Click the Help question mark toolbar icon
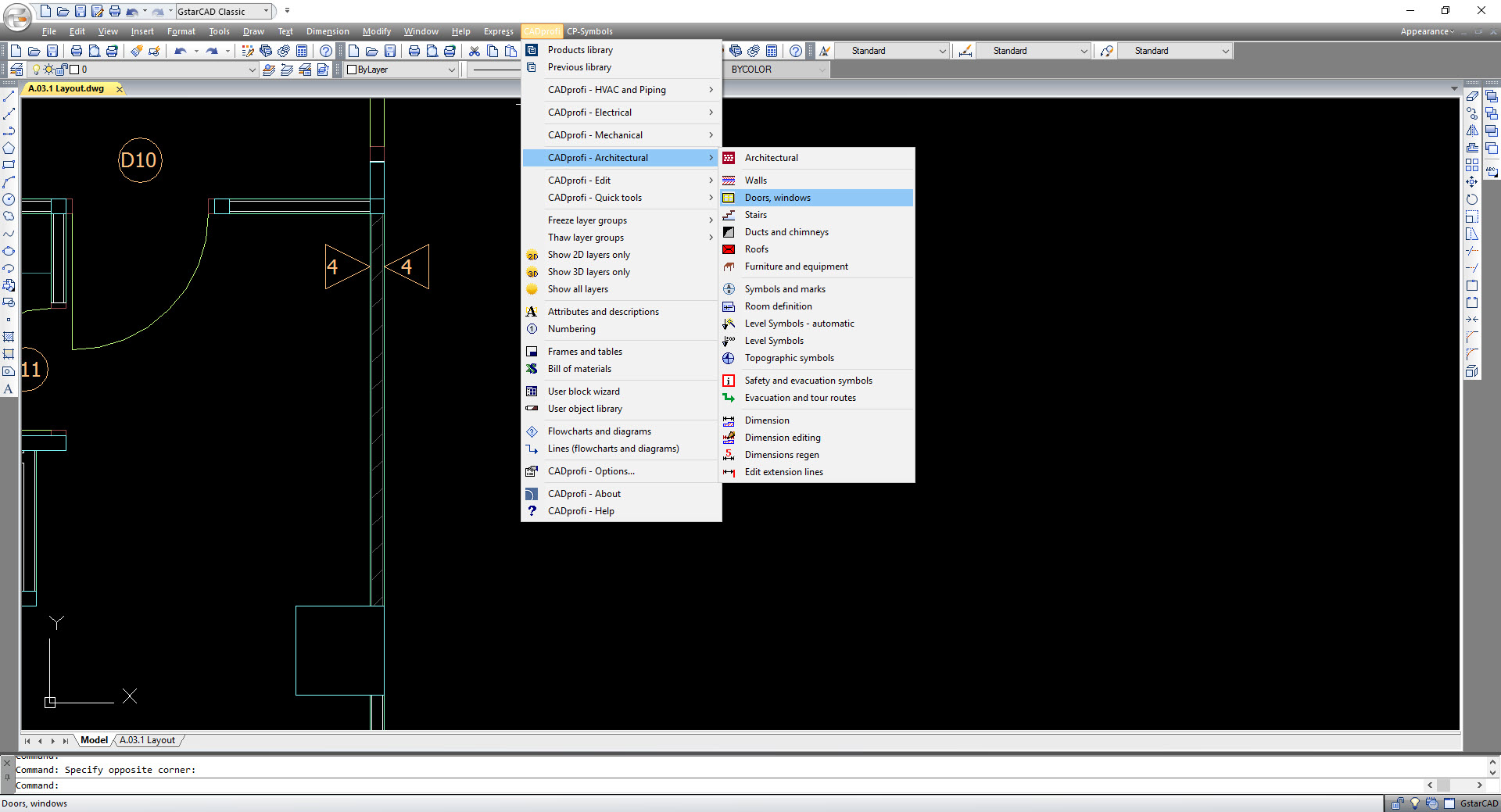1501x812 pixels. tap(326, 51)
